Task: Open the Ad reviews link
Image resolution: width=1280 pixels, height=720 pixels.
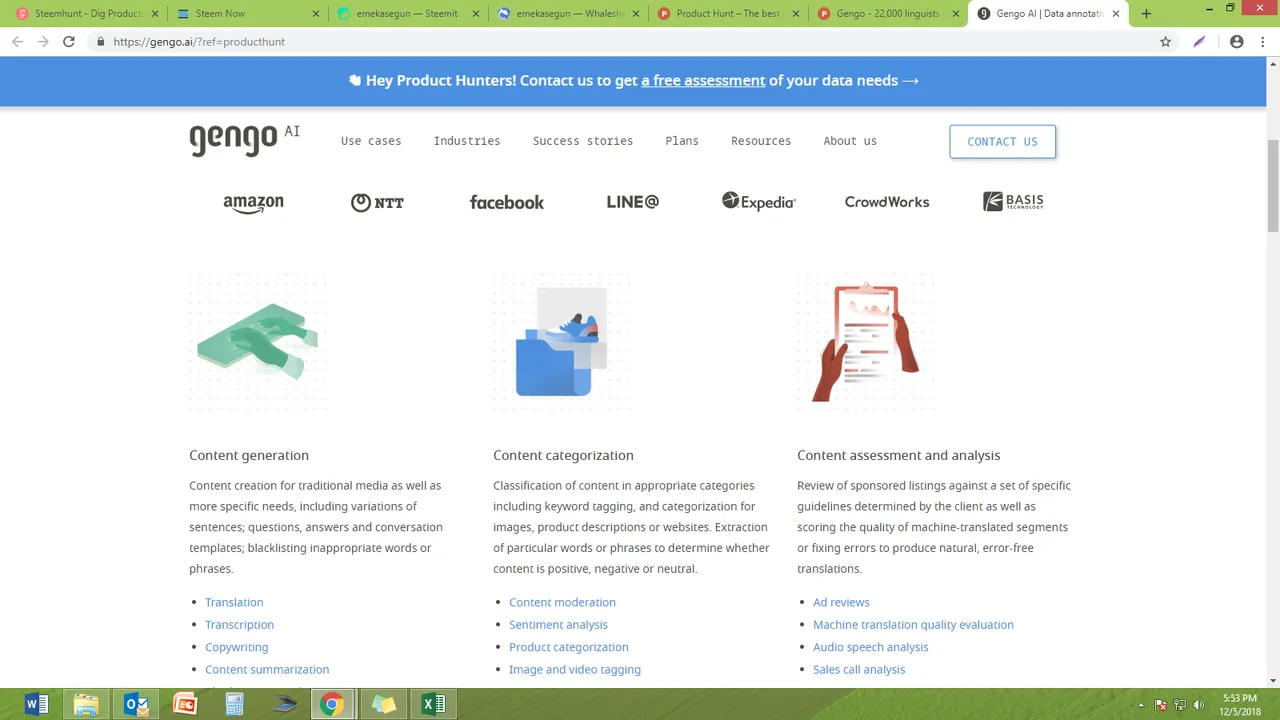Action: pyautogui.click(x=841, y=602)
